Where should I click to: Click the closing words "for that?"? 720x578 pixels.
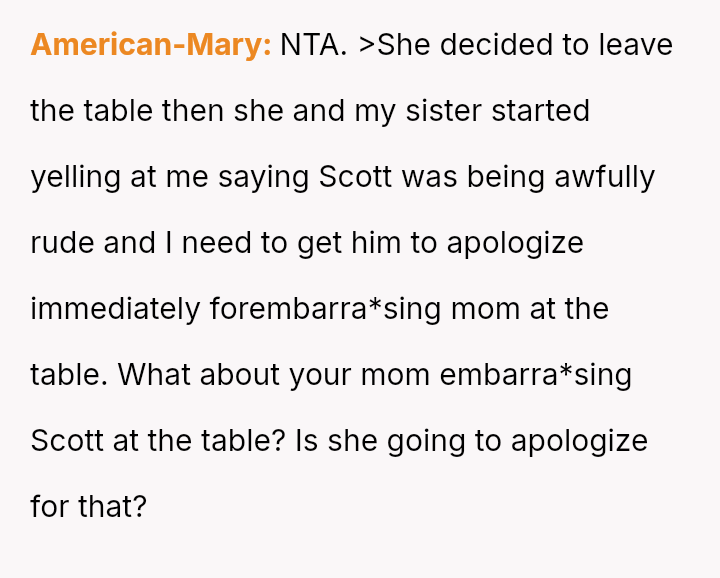(x=89, y=507)
